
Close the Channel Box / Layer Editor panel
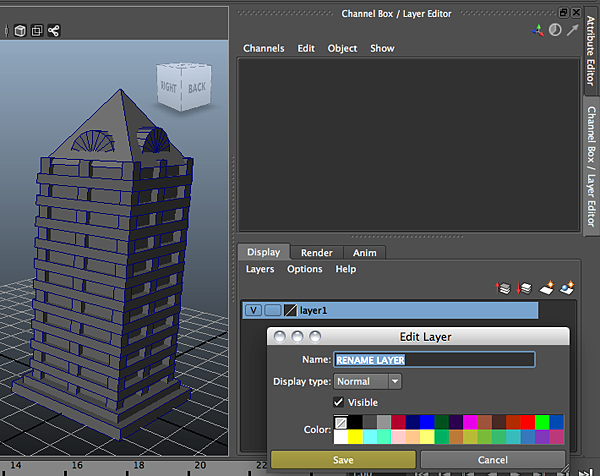pos(576,13)
